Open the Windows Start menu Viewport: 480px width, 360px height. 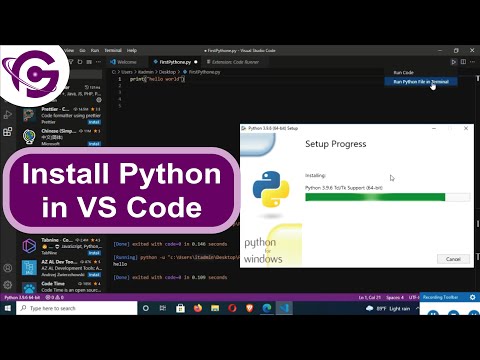click(x=7, y=308)
